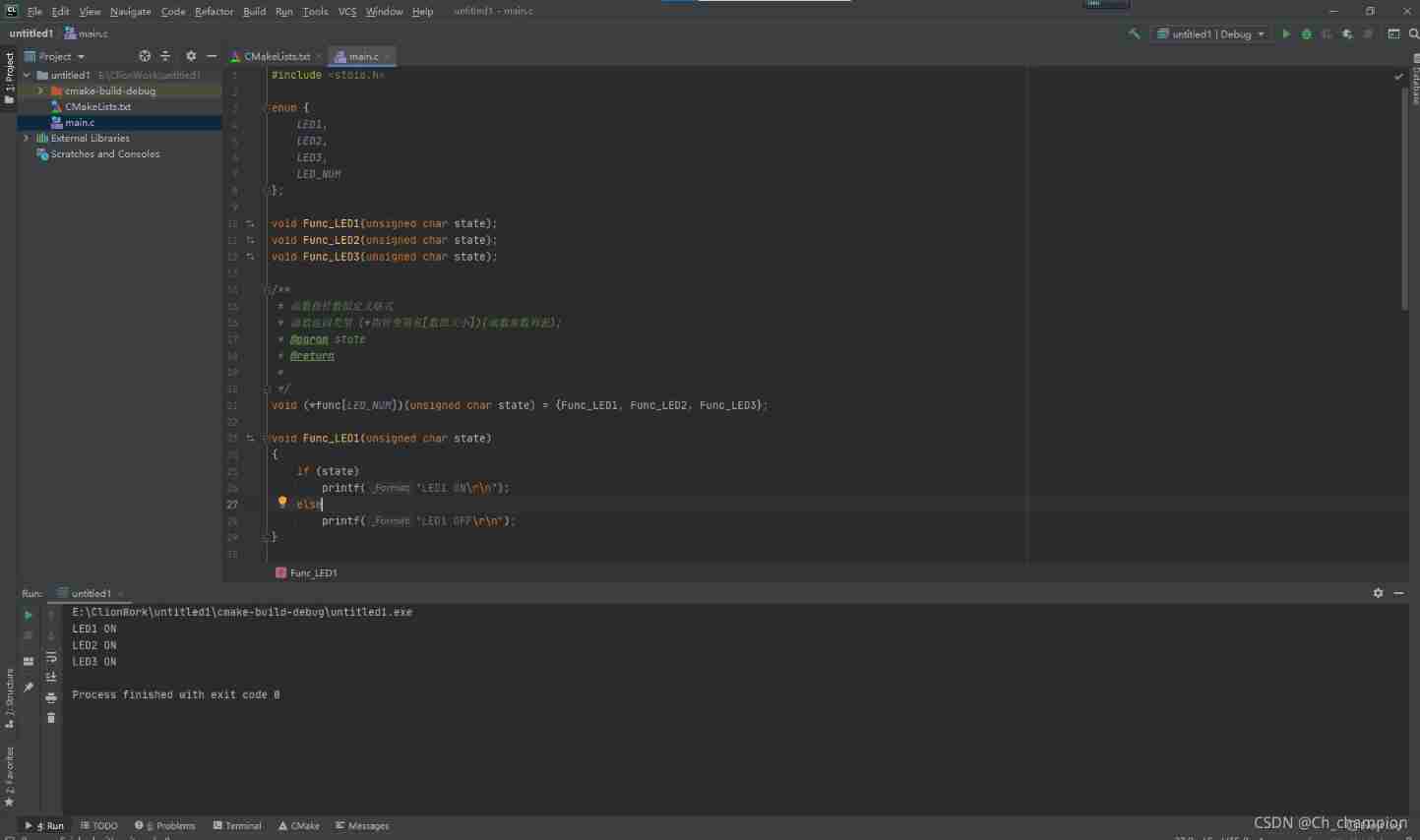The width and height of the screenshot is (1420, 840).
Task: Click intention lightbulb at line 27
Action: (x=282, y=503)
